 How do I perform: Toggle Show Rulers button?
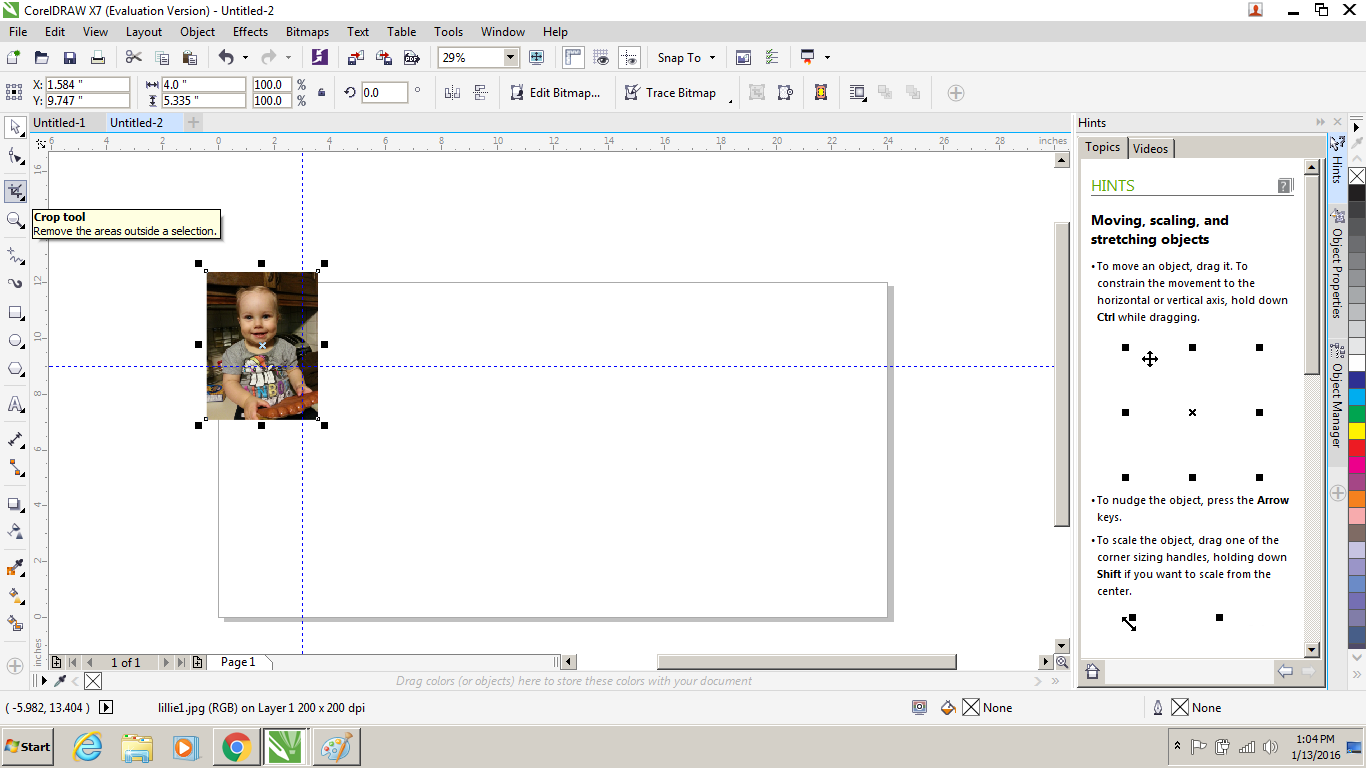[x=573, y=58]
